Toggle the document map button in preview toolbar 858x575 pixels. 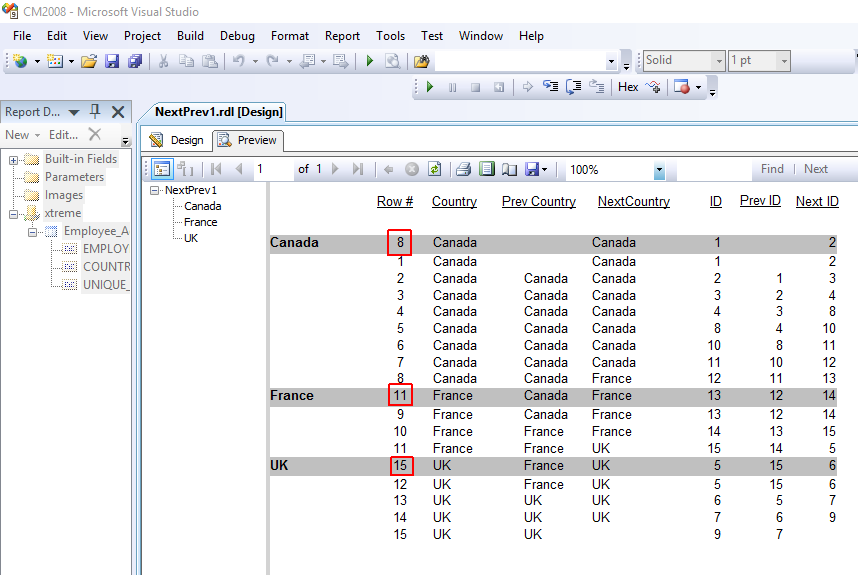click(162, 169)
